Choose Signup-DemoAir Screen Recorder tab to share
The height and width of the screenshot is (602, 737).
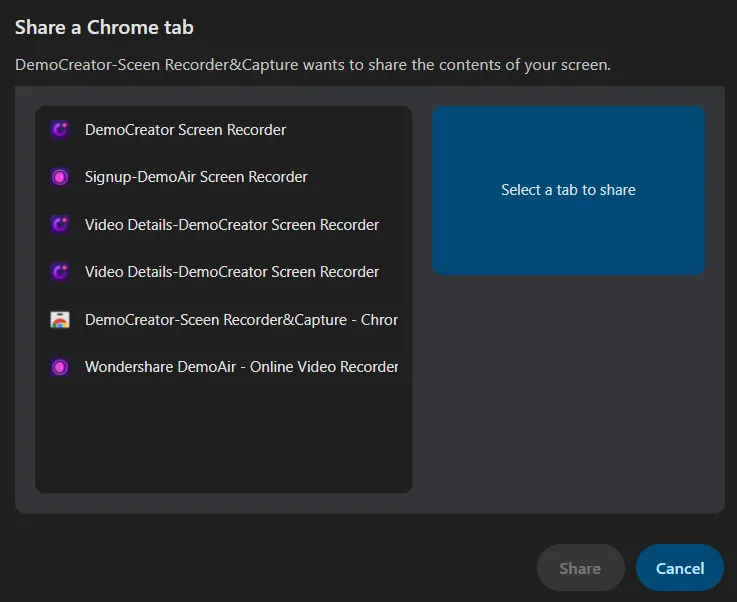coord(223,177)
